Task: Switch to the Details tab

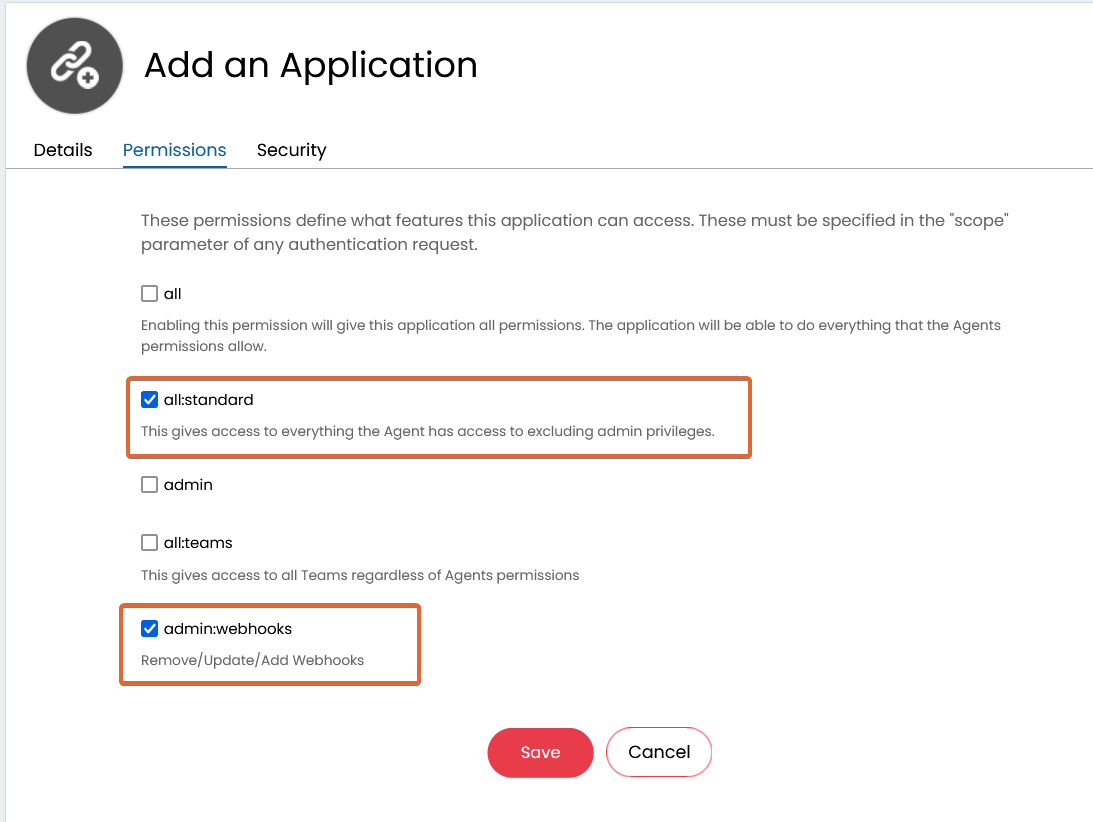Action: [x=62, y=150]
